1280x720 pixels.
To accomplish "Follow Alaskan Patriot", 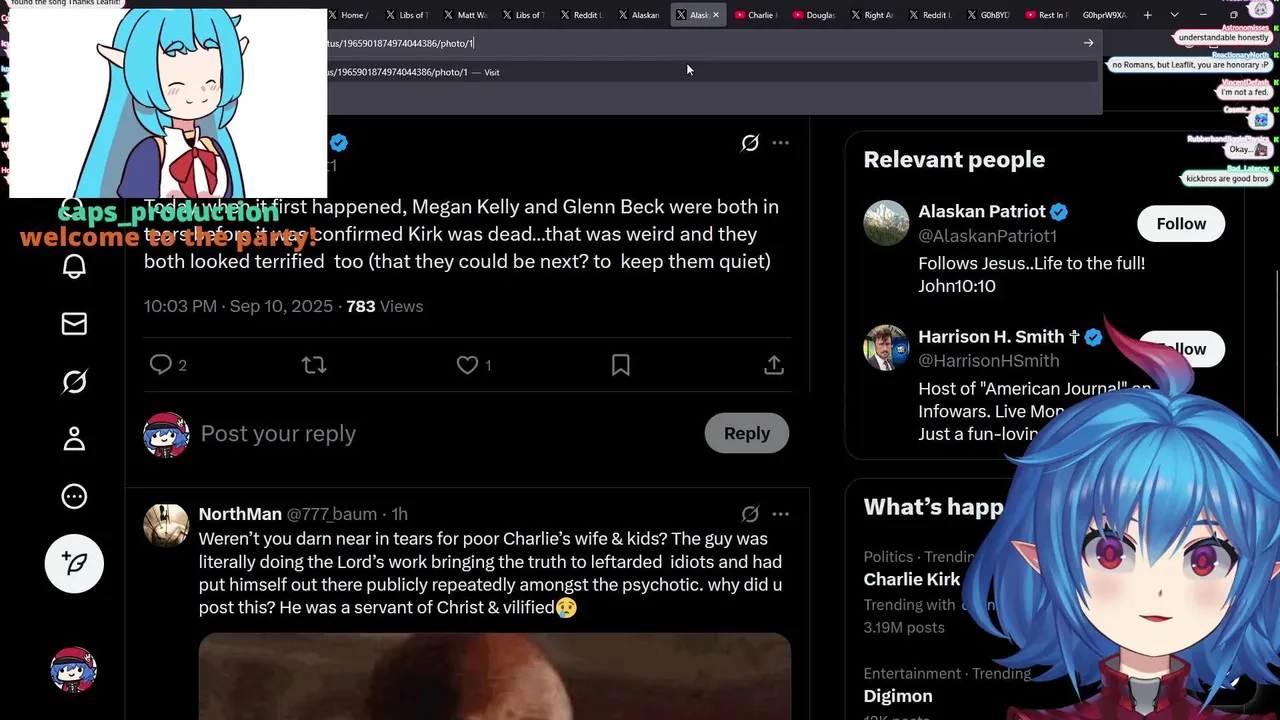I will 1181,224.
